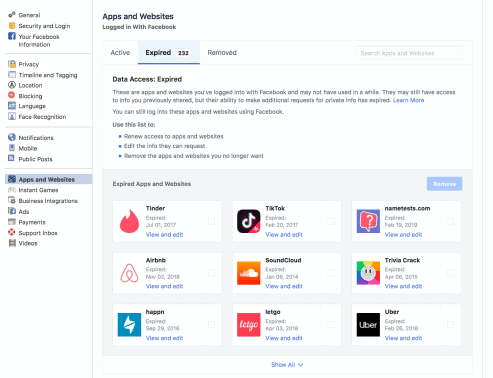Click the Security and Login shield icon
The image size is (493, 378).
coord(12,26)
